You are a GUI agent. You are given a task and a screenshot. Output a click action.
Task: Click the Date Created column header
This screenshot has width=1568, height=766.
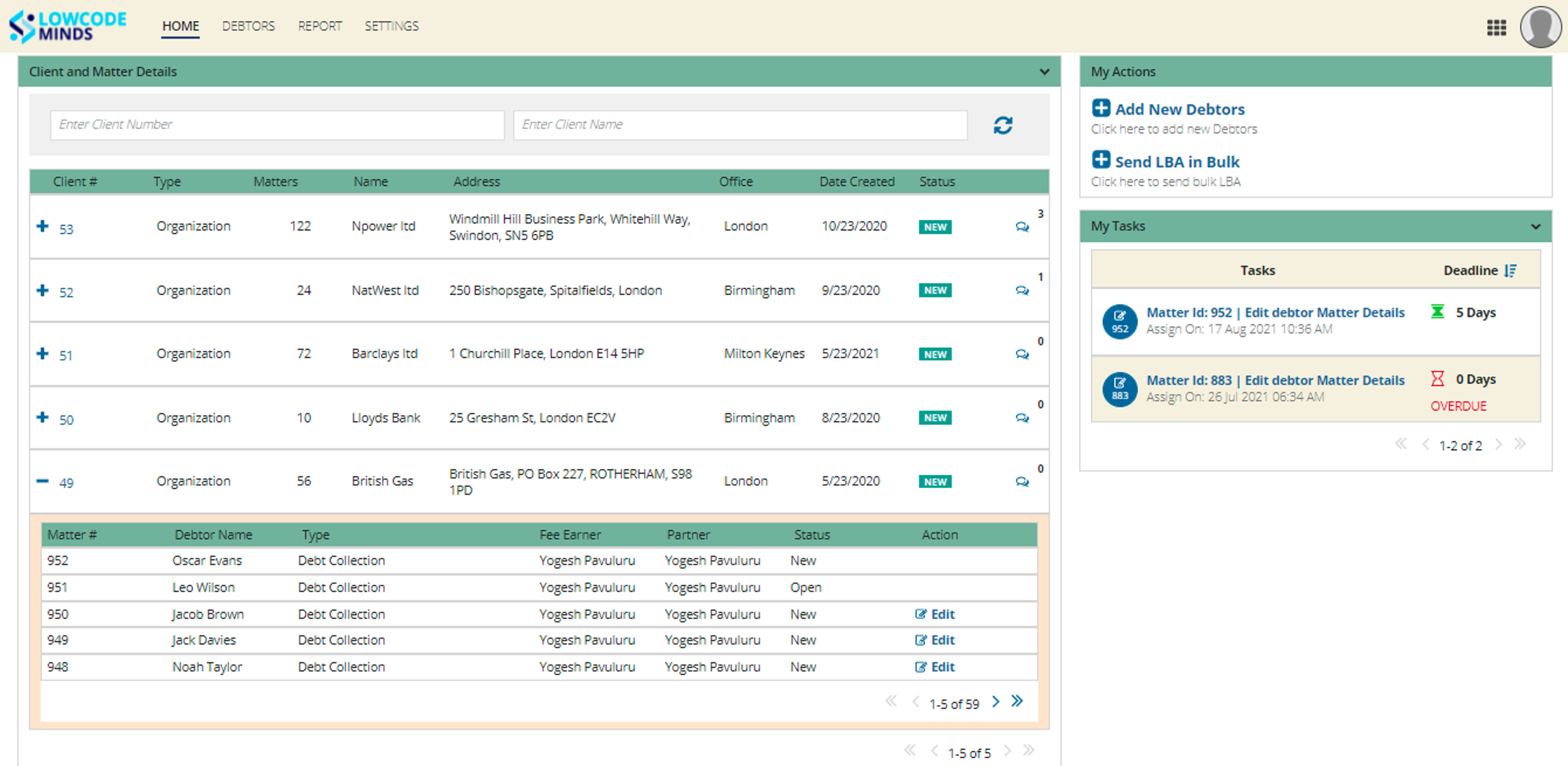pyautogui.click(x=857, y=181)
